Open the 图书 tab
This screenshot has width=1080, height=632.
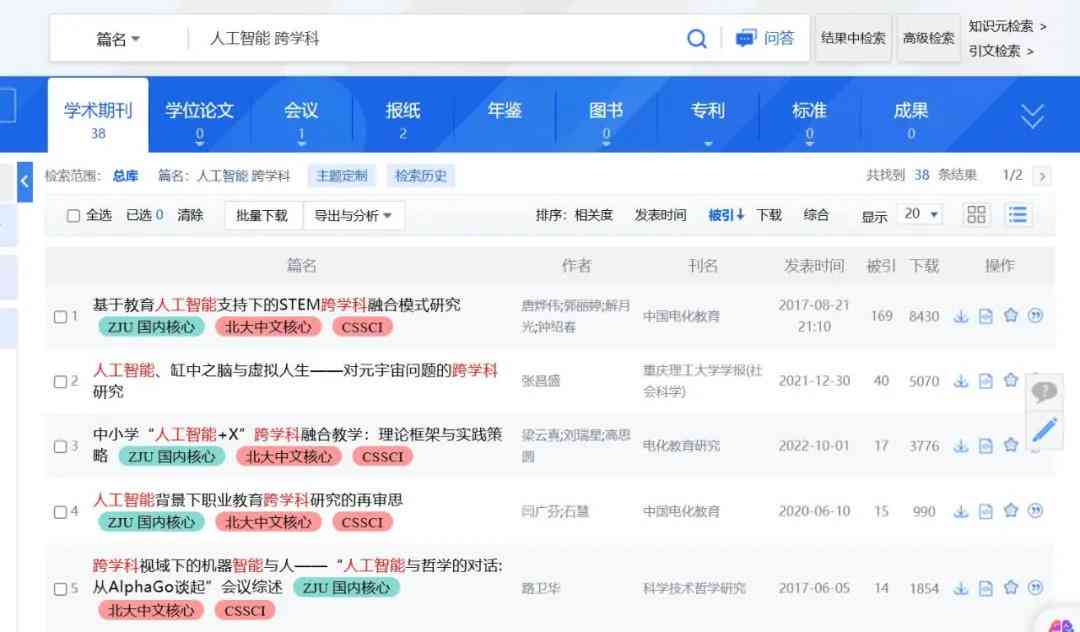tap(606, 117)
